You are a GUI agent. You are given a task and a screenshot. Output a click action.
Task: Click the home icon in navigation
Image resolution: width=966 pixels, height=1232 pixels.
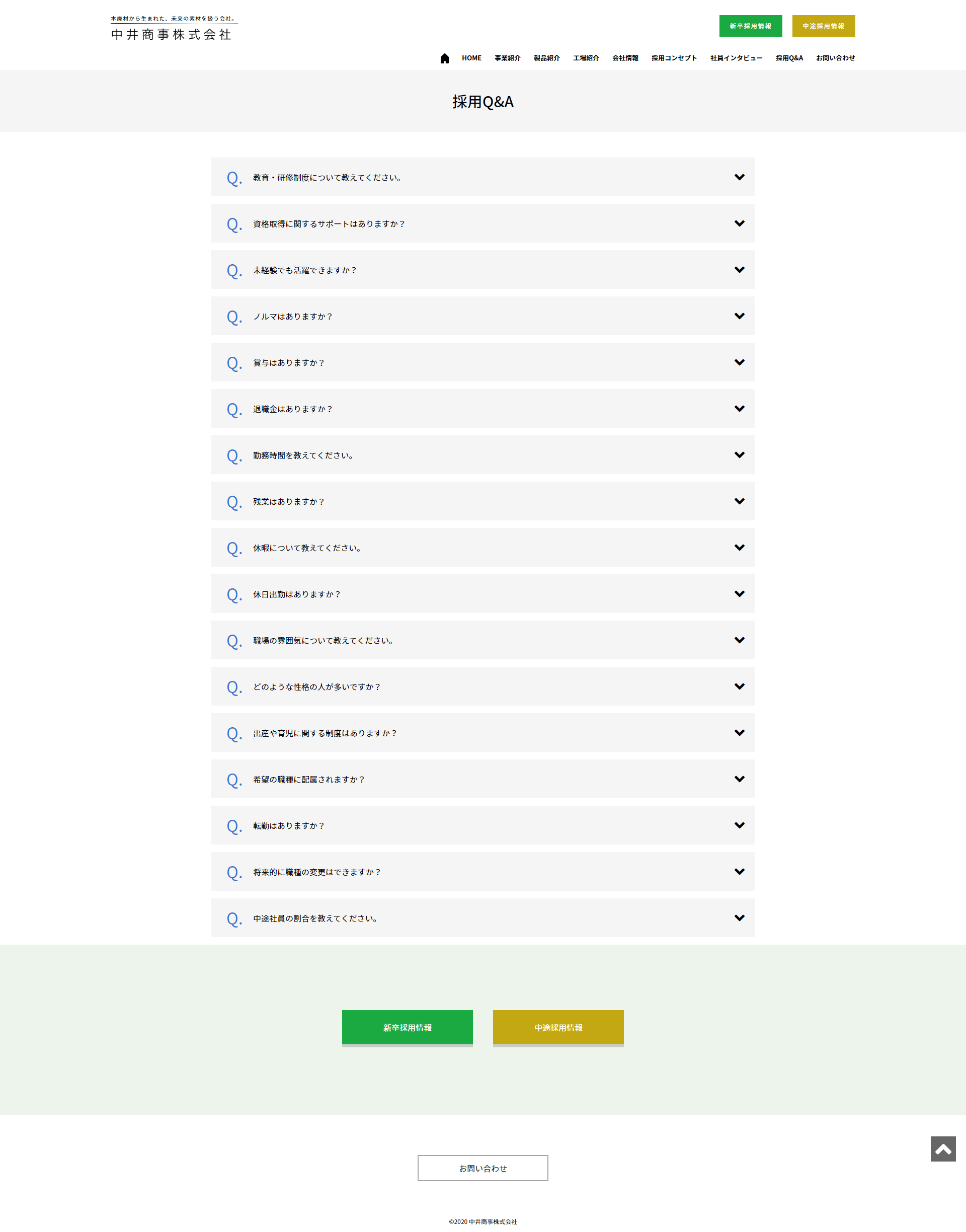click(445, 58)
